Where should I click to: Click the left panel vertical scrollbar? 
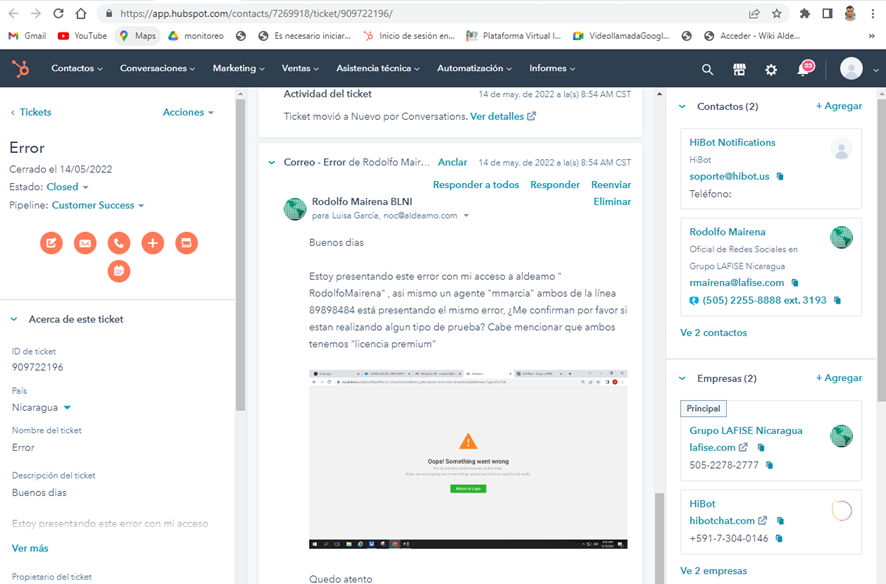point(240,254)
